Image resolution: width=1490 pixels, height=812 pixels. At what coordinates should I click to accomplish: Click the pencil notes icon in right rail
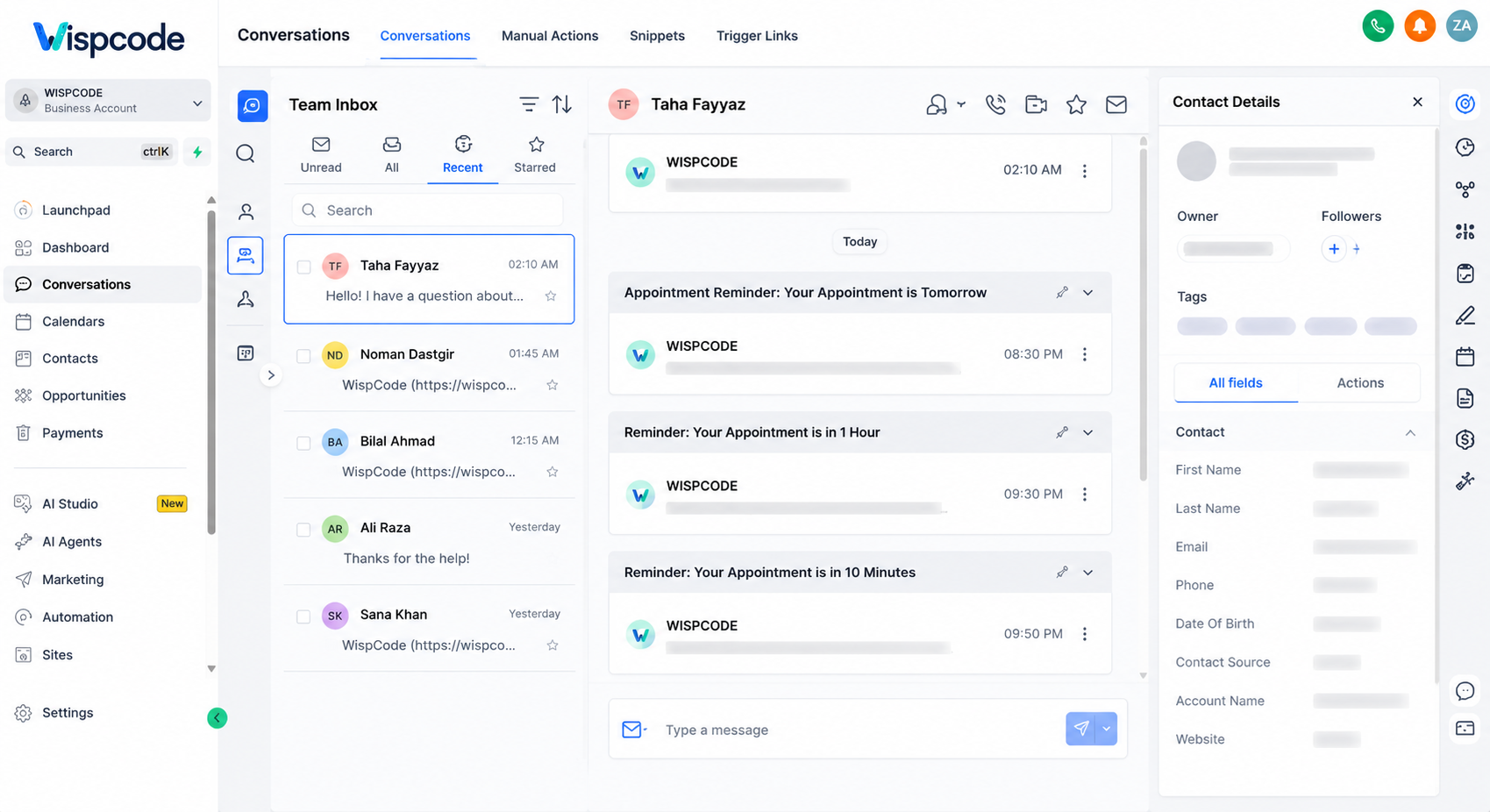point(1465,315)
